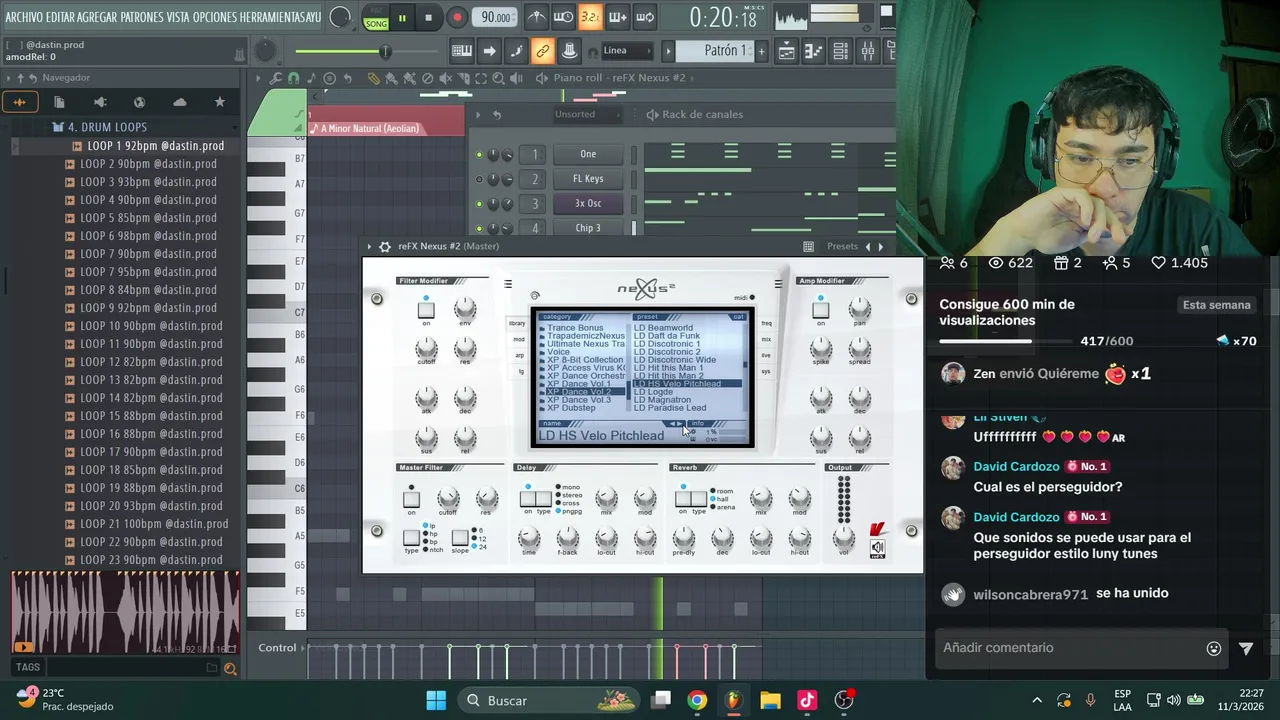Select the 3x Osc channel
This screenshot has width=1280, height=720.
tap(588, 203)
